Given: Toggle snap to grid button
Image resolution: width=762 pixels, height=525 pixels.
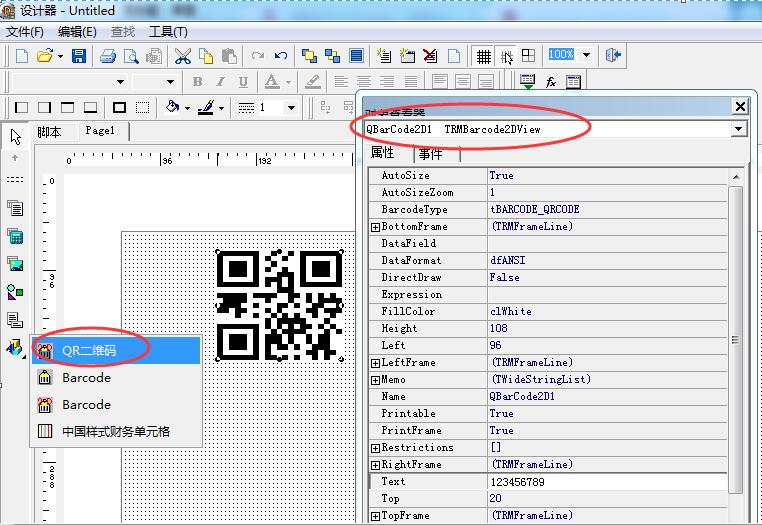Looking at the screenshot, I should pyautogui.click(x=506, y=56).
